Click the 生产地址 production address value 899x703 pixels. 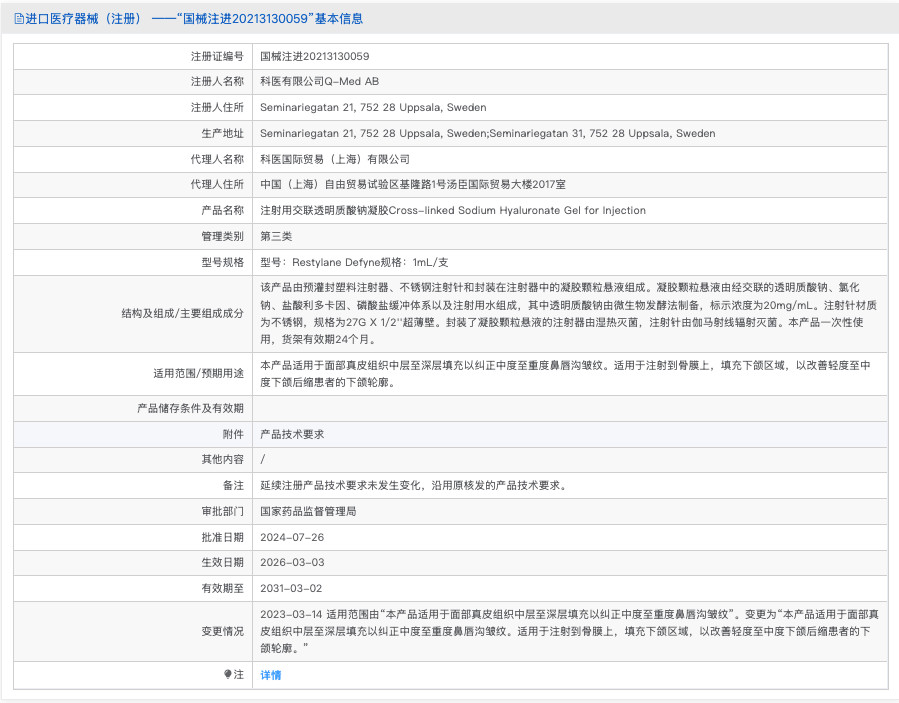pyautogui.click(x=487, y=133)
